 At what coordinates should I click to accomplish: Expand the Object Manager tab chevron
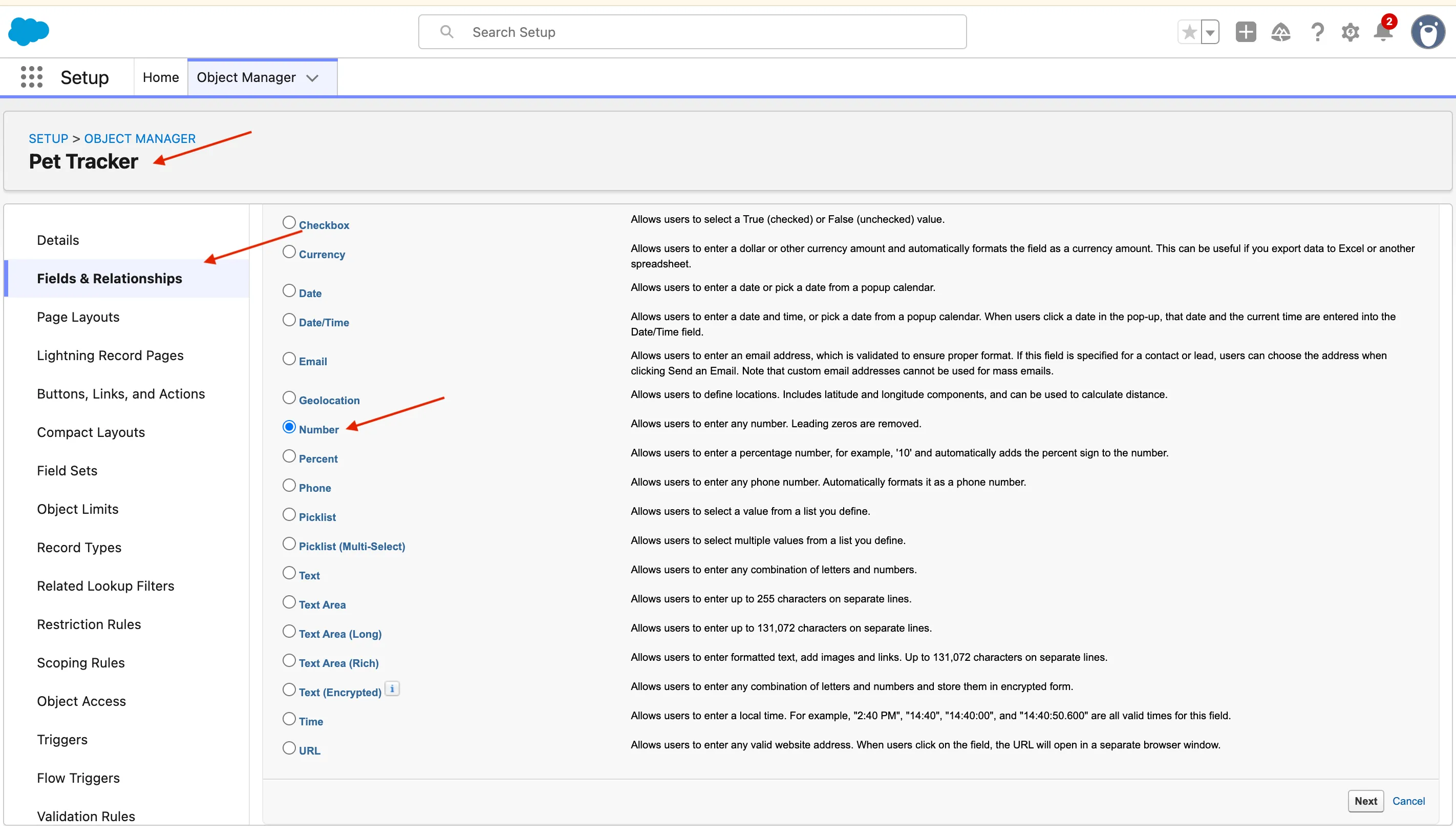coord(312,78)
